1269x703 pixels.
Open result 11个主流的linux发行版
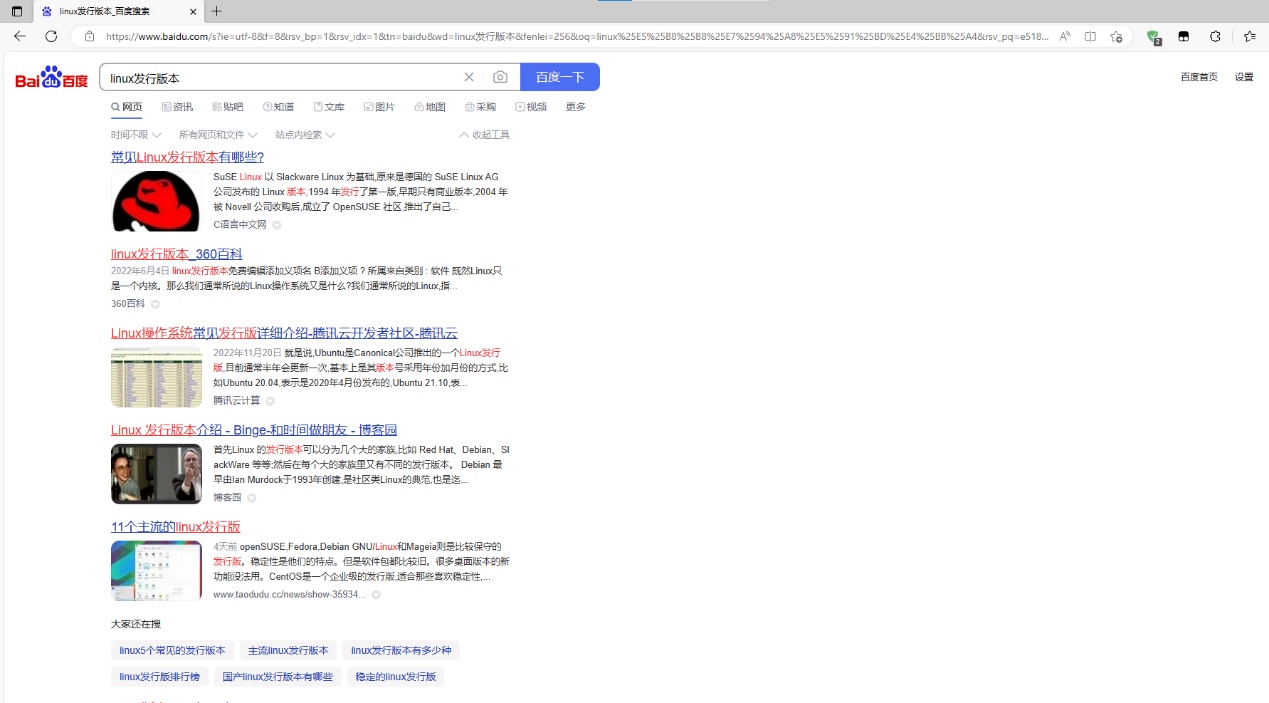[176, 527]
